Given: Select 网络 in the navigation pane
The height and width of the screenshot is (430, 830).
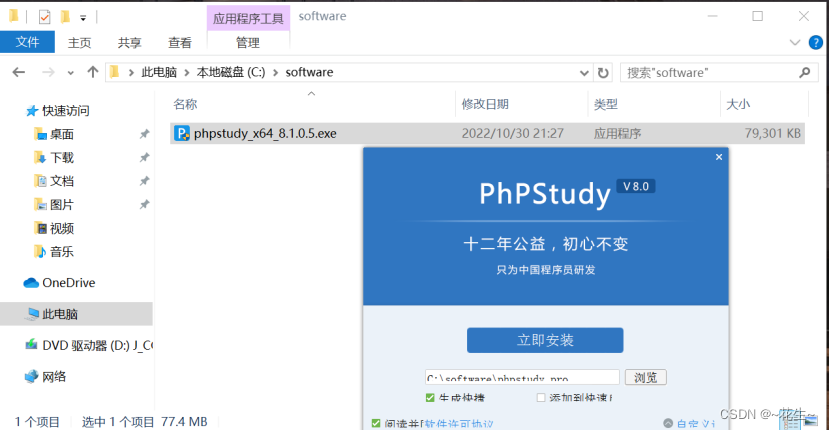Looking at the screenshot, I should pos(54,377).
